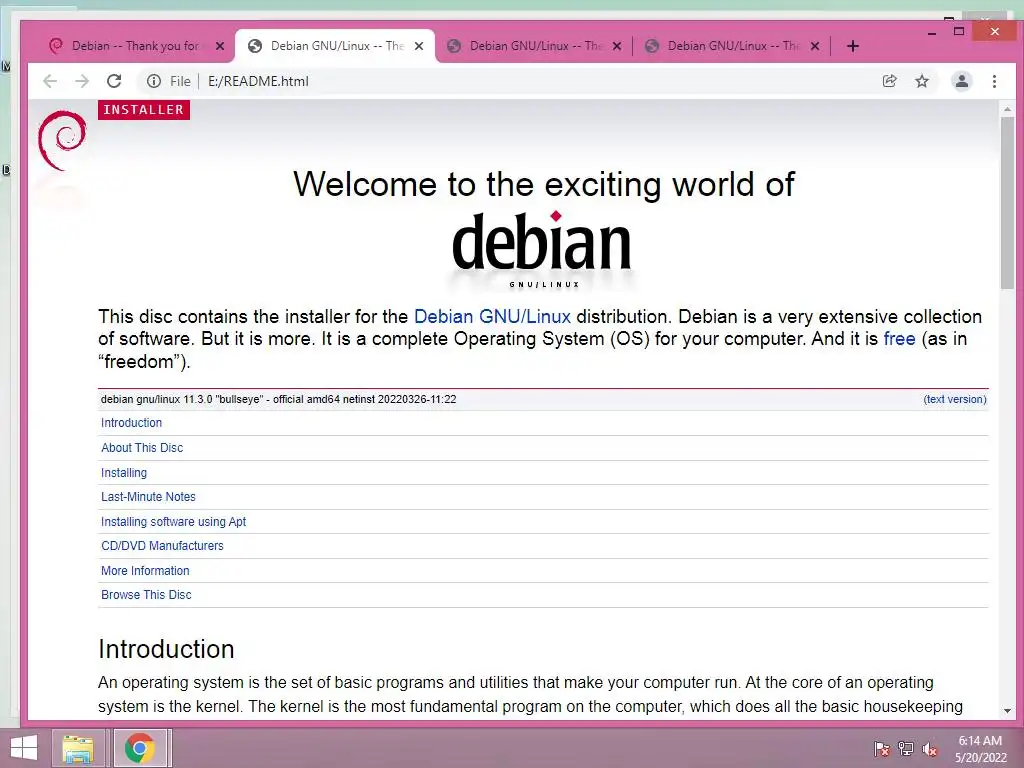Click the 'Introduction' section heading
This screenshot has height=768, width=1024.
coord(166,649)
